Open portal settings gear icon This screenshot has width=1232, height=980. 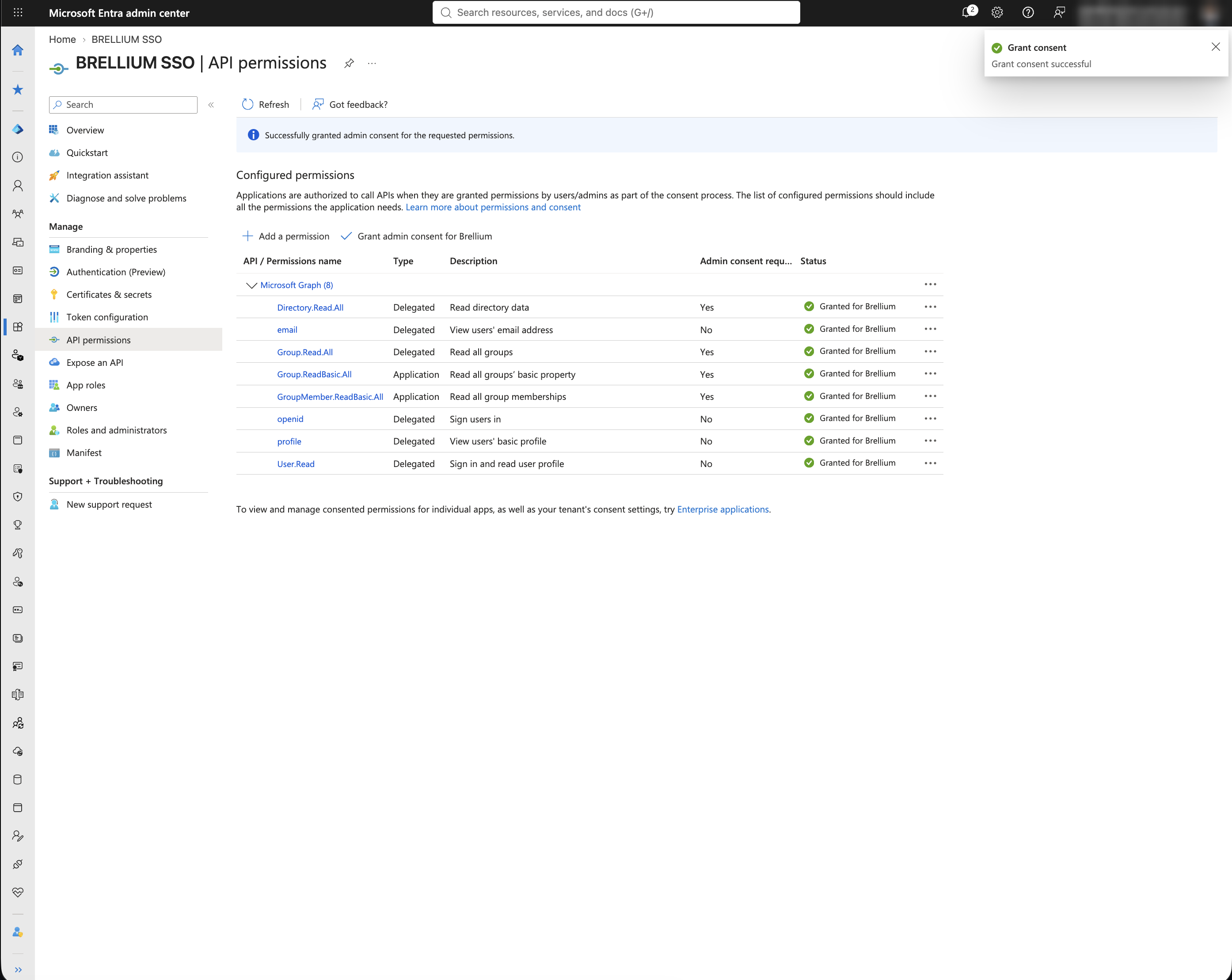pyautogui.click(x=997, y=12)
